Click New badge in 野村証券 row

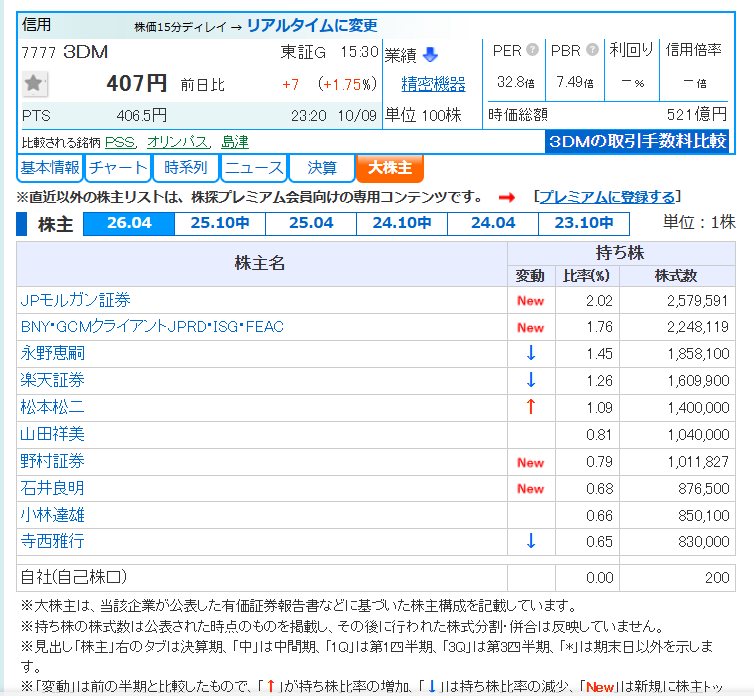tap(530, 463)
